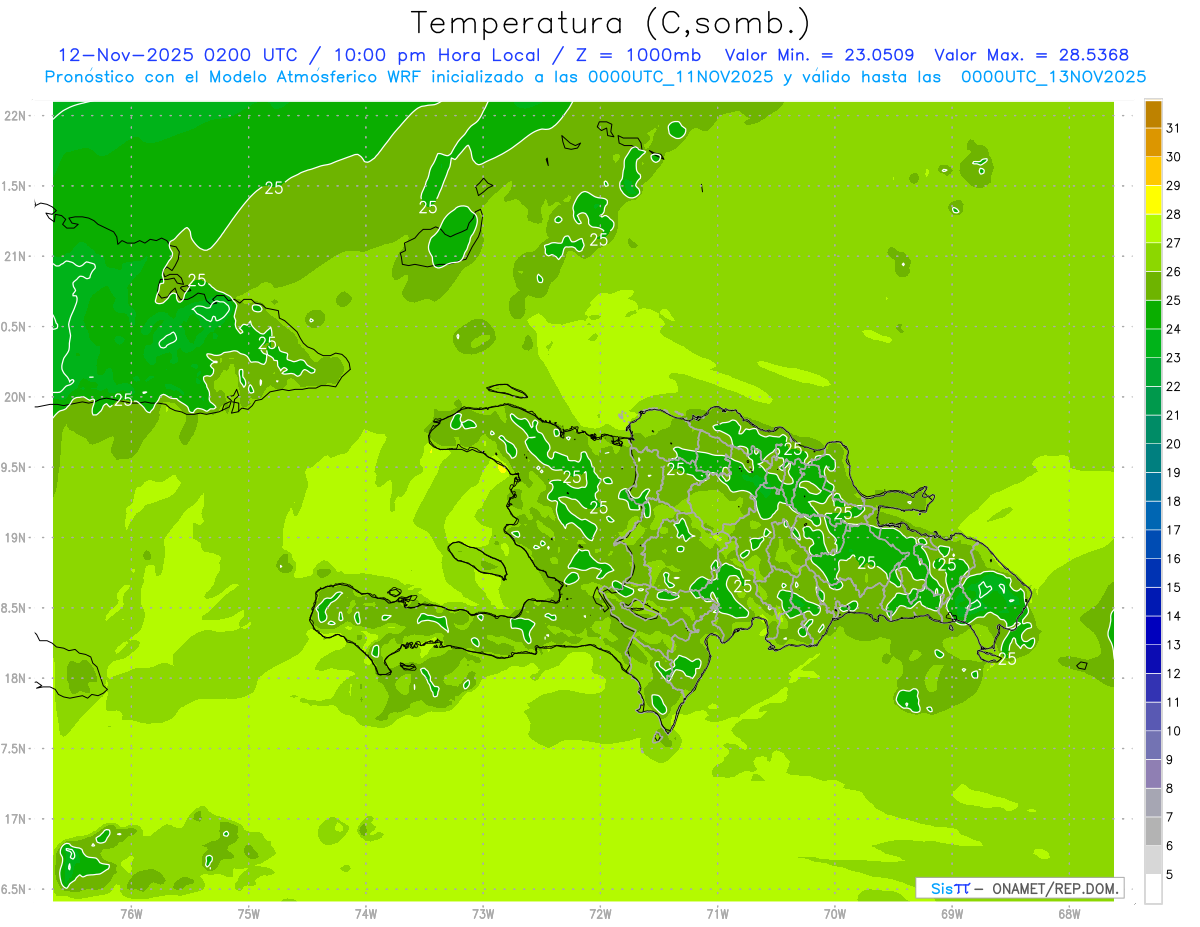The width and height of the screenshot is (1200, 927).
Task: Click the '73W' longitude label
Action: click(x=483, y=913)
